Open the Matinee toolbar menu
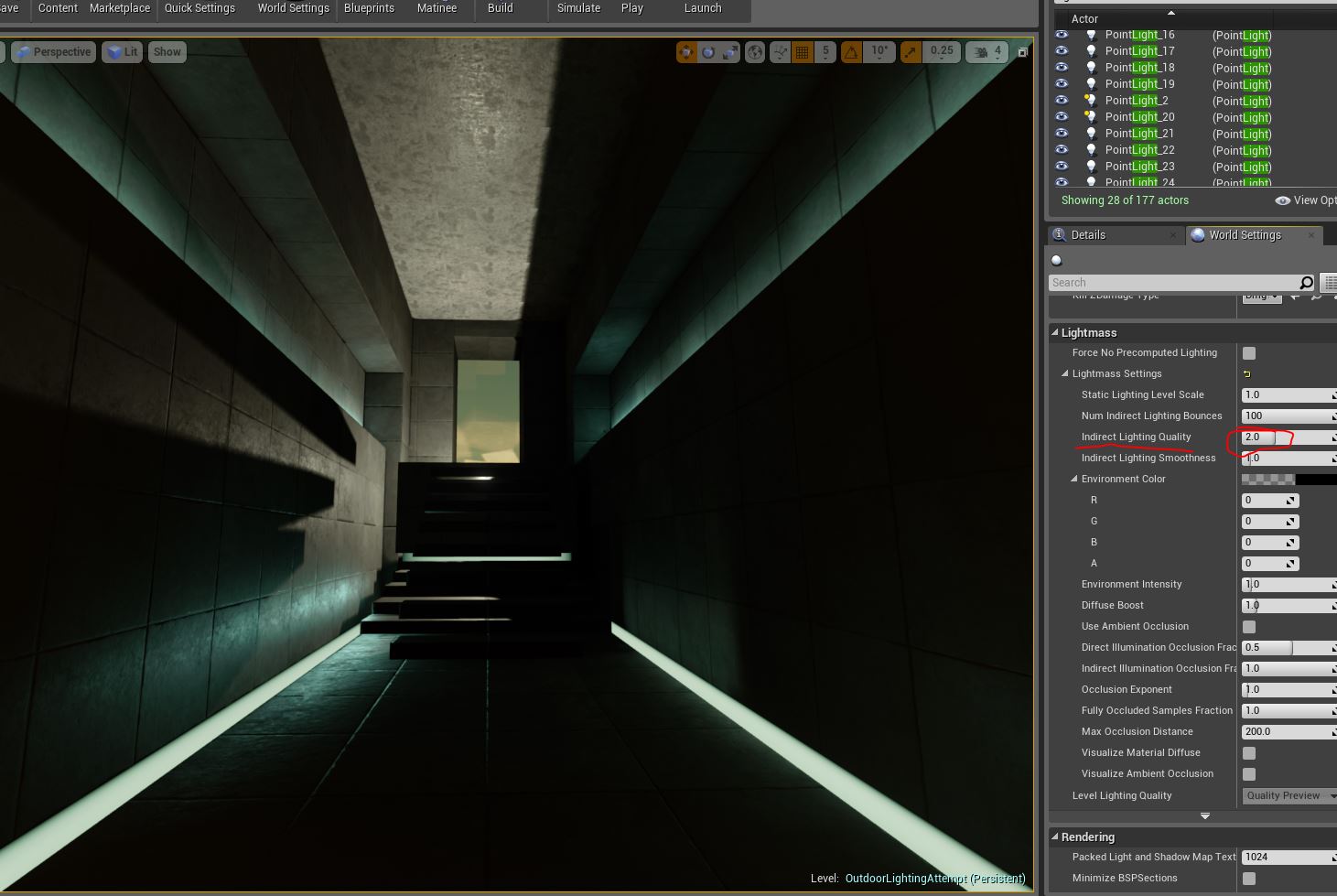Viewport: 1337px width, 896px height. click(437, 8)
